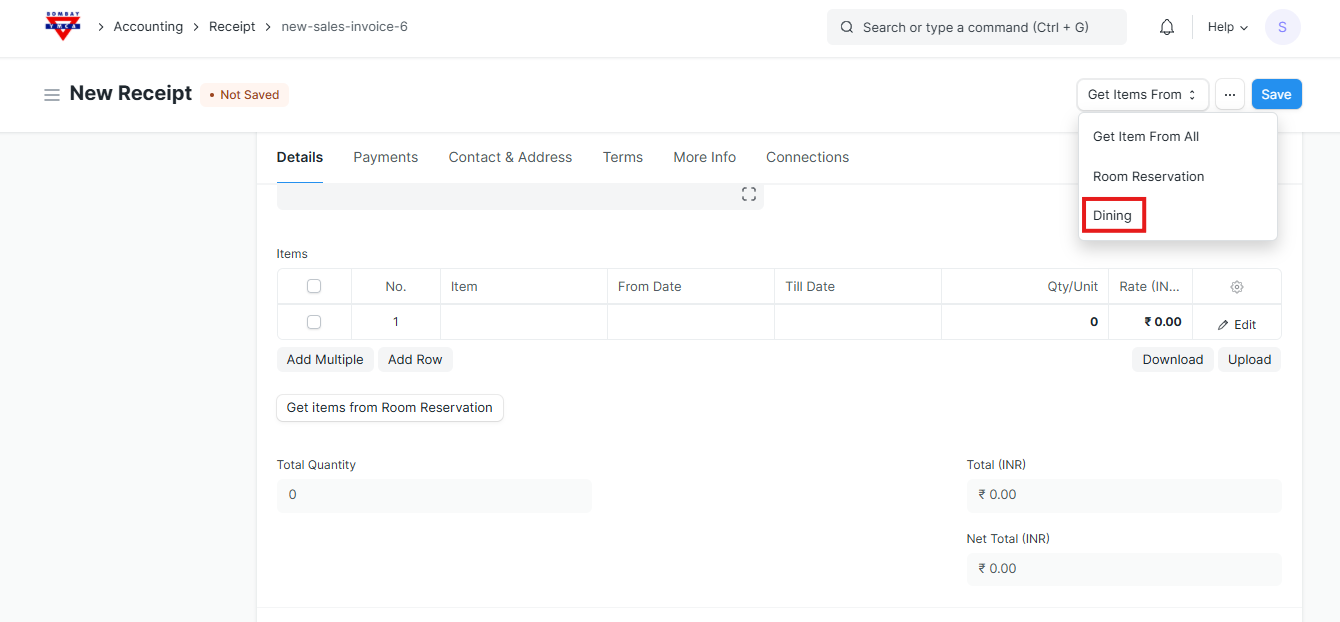This screenshot has width=1340, height=622.
Task: Open the Contact & Address tab
Action: click(510, 157)
